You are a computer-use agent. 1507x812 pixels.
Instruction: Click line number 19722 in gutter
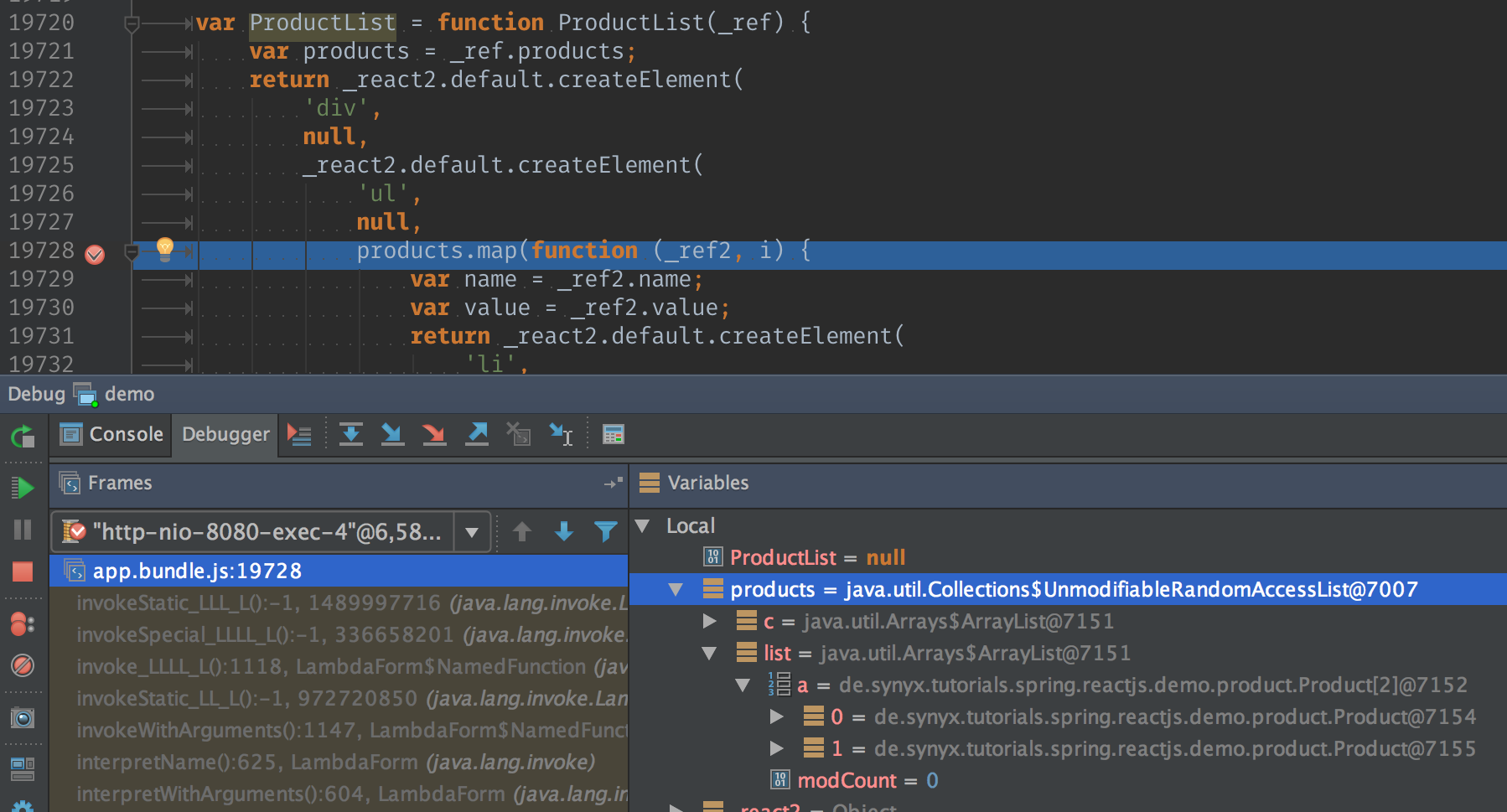tap(41, 80)
